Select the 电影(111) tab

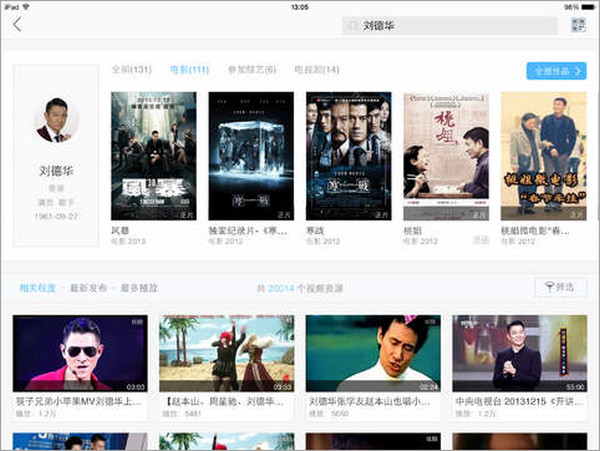189,70
